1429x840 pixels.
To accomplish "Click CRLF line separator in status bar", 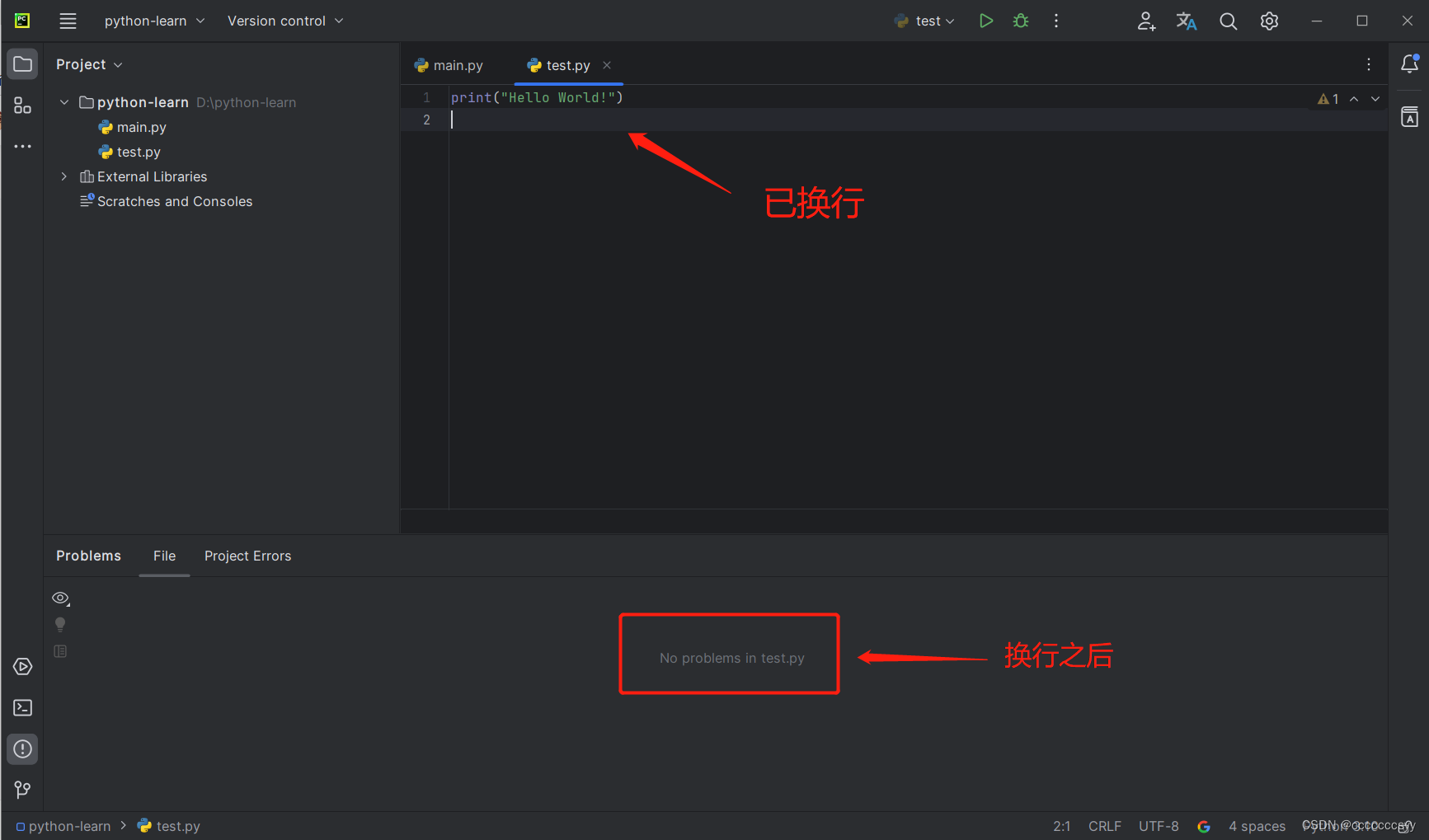I will pyautogui.click(x=1104, y=825).
